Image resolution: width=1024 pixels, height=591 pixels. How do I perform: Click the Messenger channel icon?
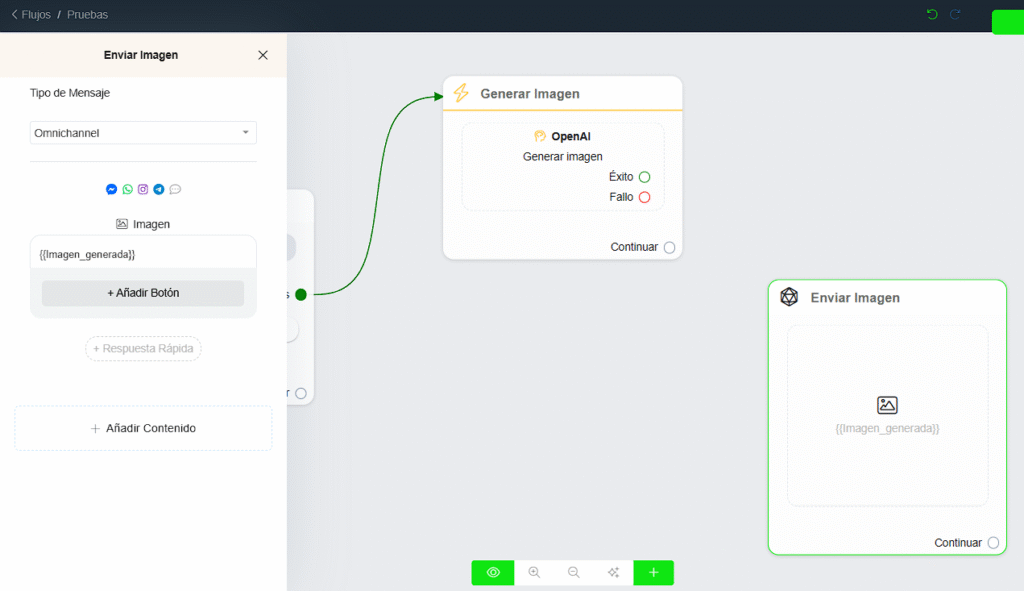coord(112,189)
